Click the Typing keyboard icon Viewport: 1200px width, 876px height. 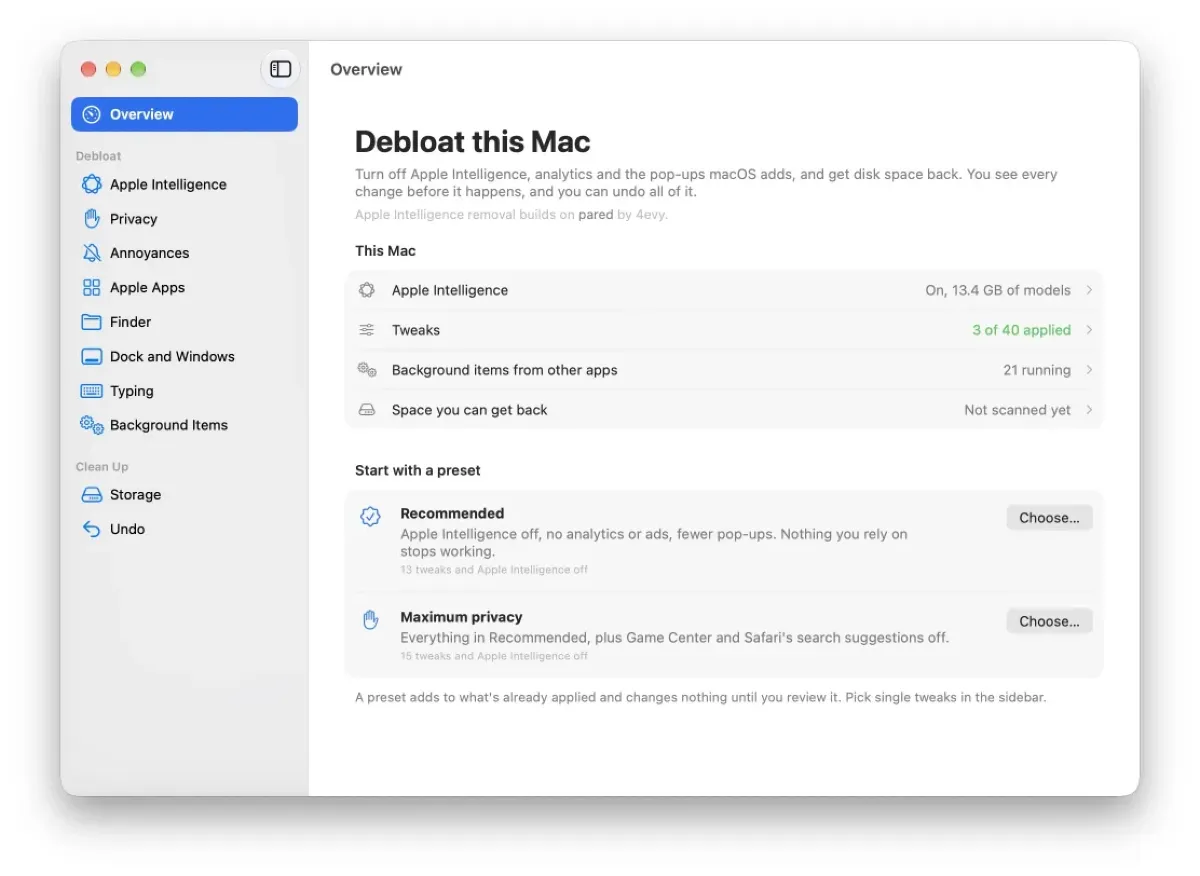click(92, 391)
